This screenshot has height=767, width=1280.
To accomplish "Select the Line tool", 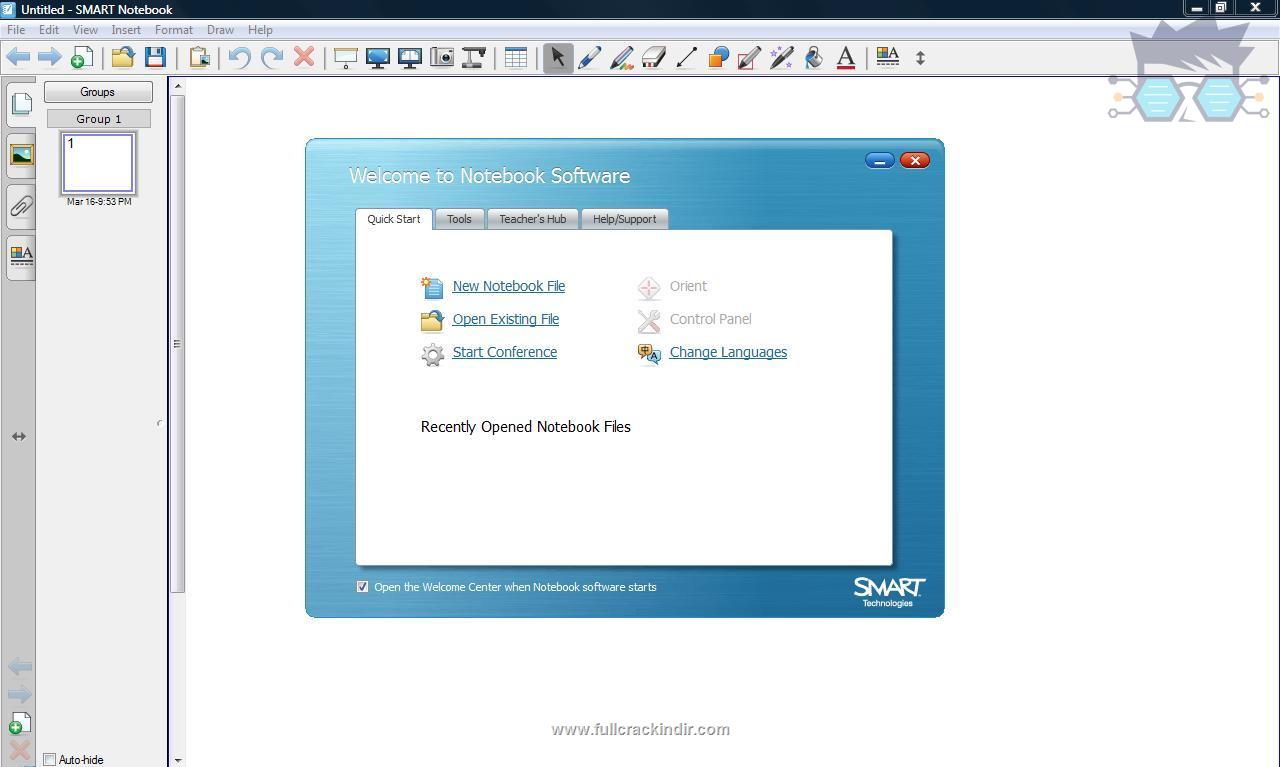I will [x=686, y=57].
